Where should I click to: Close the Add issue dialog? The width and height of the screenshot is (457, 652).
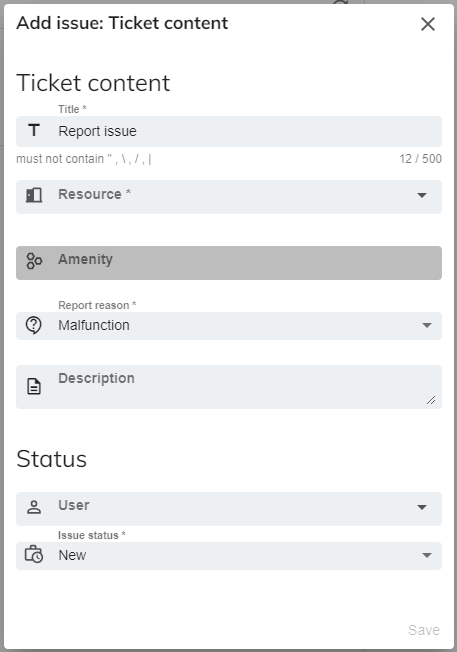[427, 24]
